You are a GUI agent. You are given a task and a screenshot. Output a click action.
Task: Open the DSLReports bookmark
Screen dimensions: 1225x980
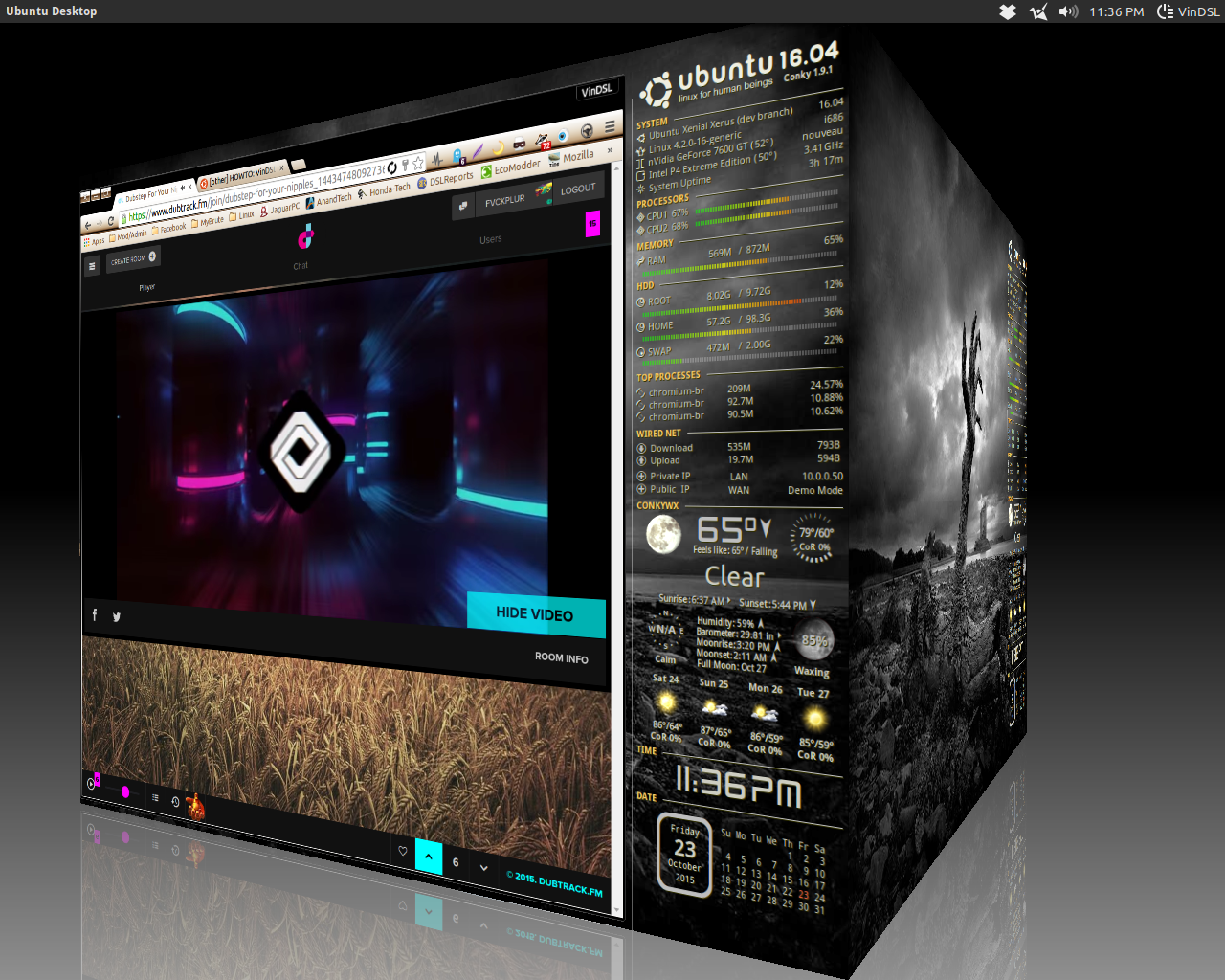[x=445, y=180]
